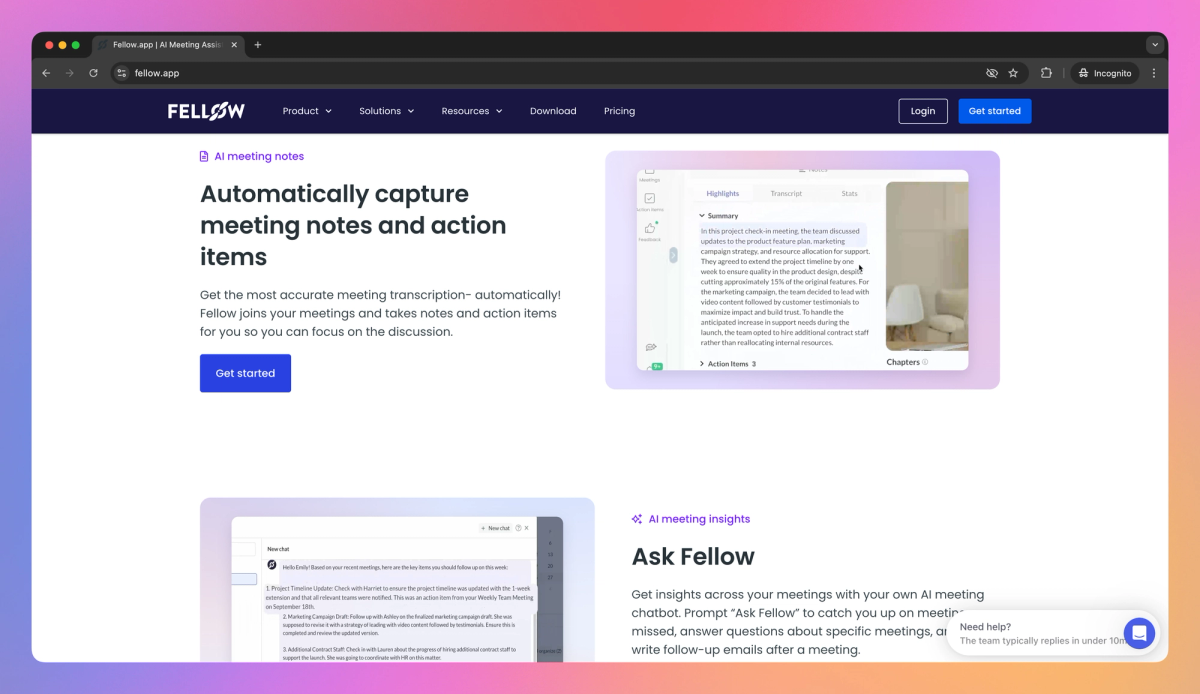
Task: Open Chrome three-dot menu
Action: pos(1154,73)
